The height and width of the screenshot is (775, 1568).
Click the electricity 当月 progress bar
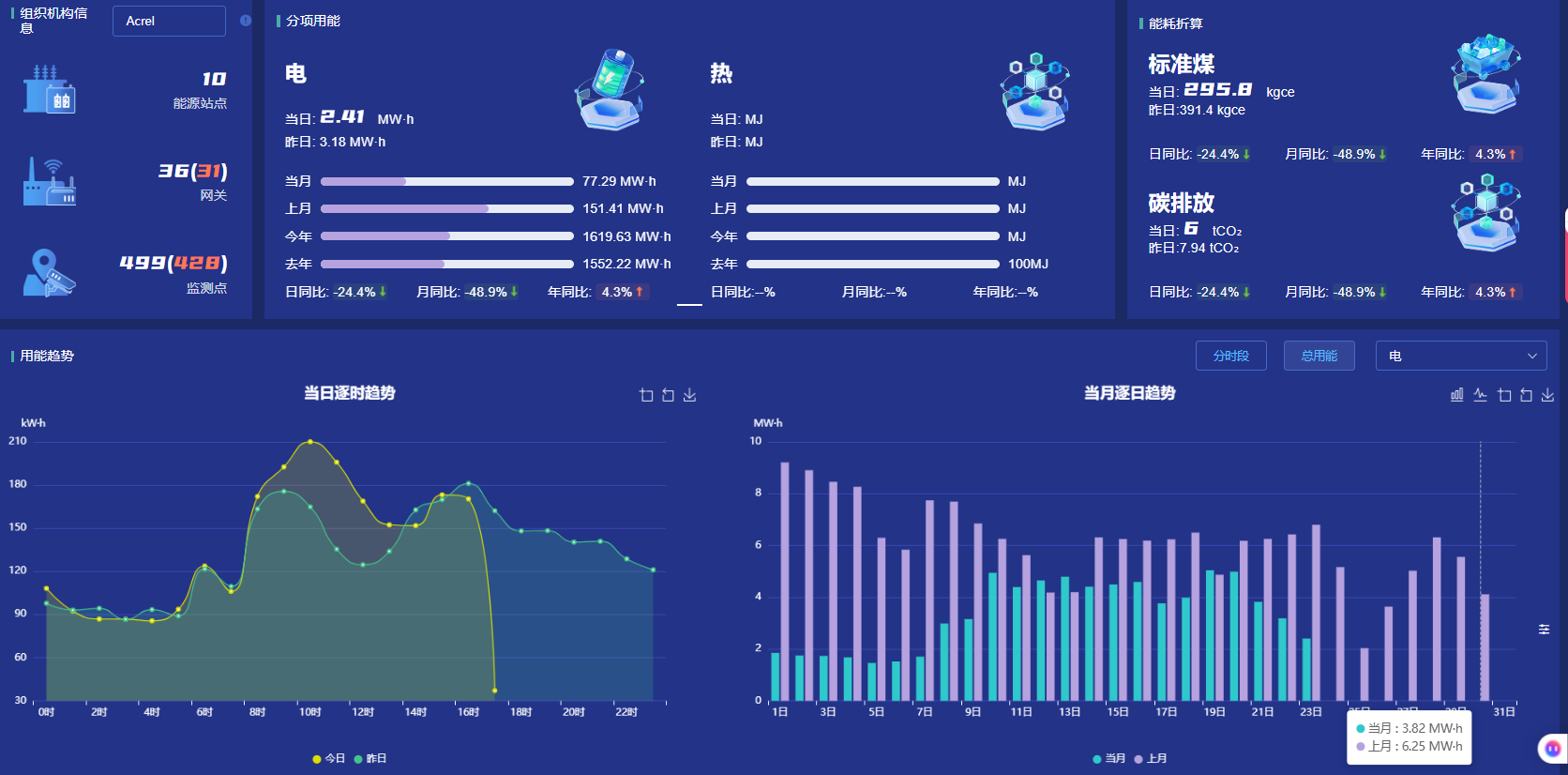(x=447, y=181)
